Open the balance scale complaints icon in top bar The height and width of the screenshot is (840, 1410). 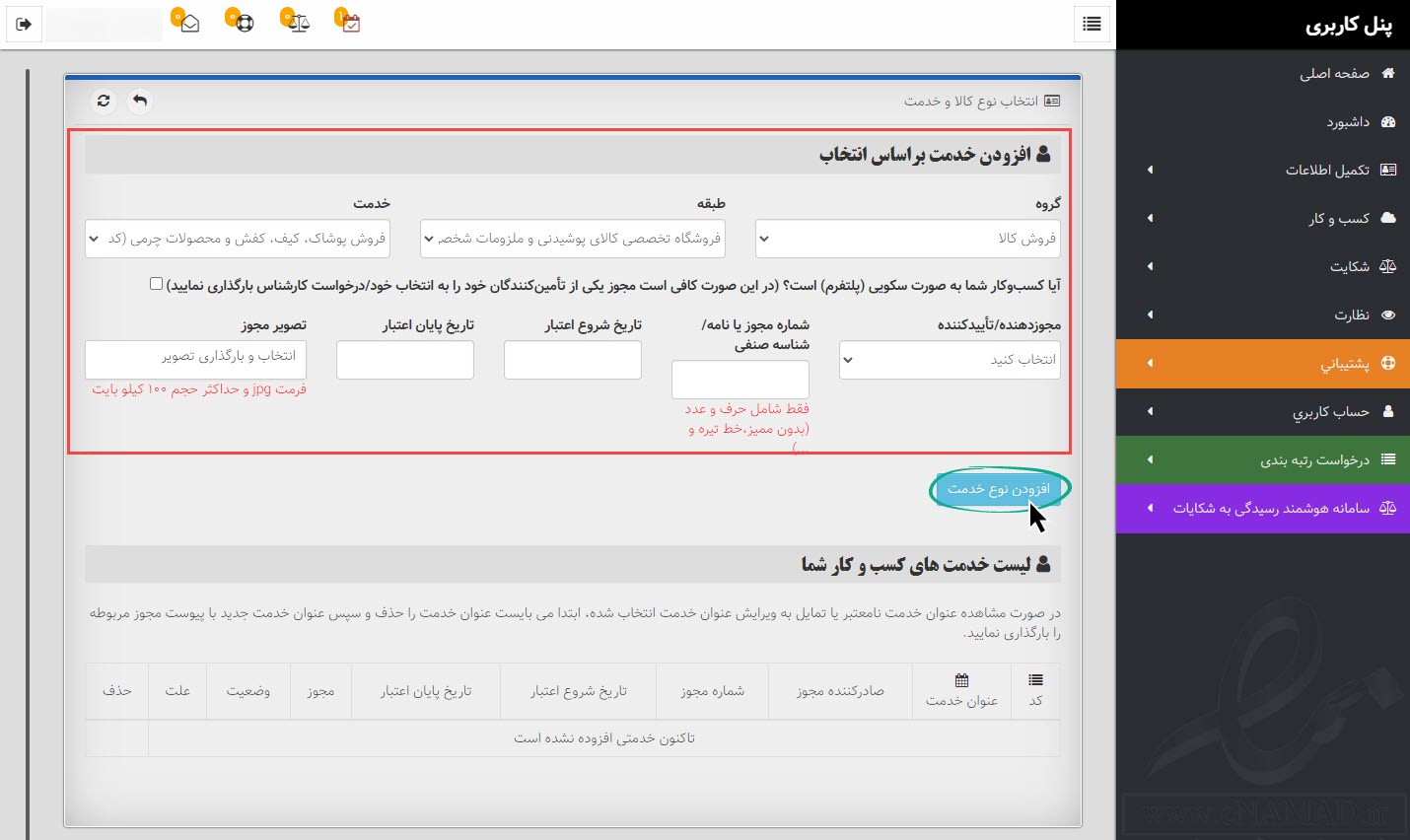tap(299, 23)
